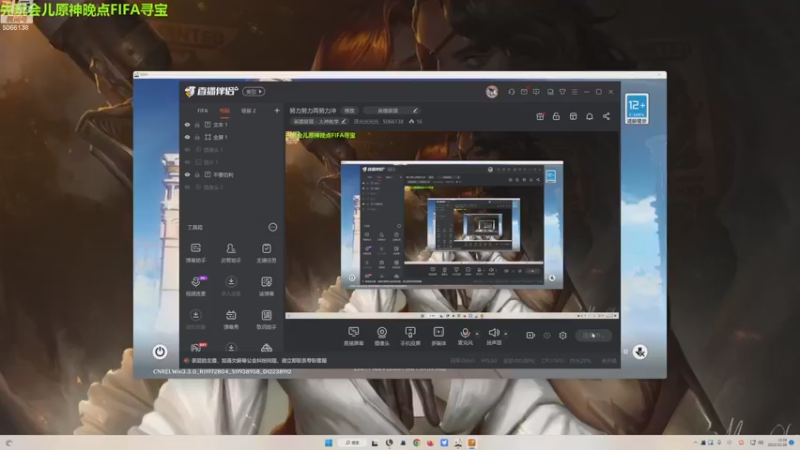This screenshot has width=800, height=450.
Task: Show the hidden 图片 1 layer
Action: (187, 162)
